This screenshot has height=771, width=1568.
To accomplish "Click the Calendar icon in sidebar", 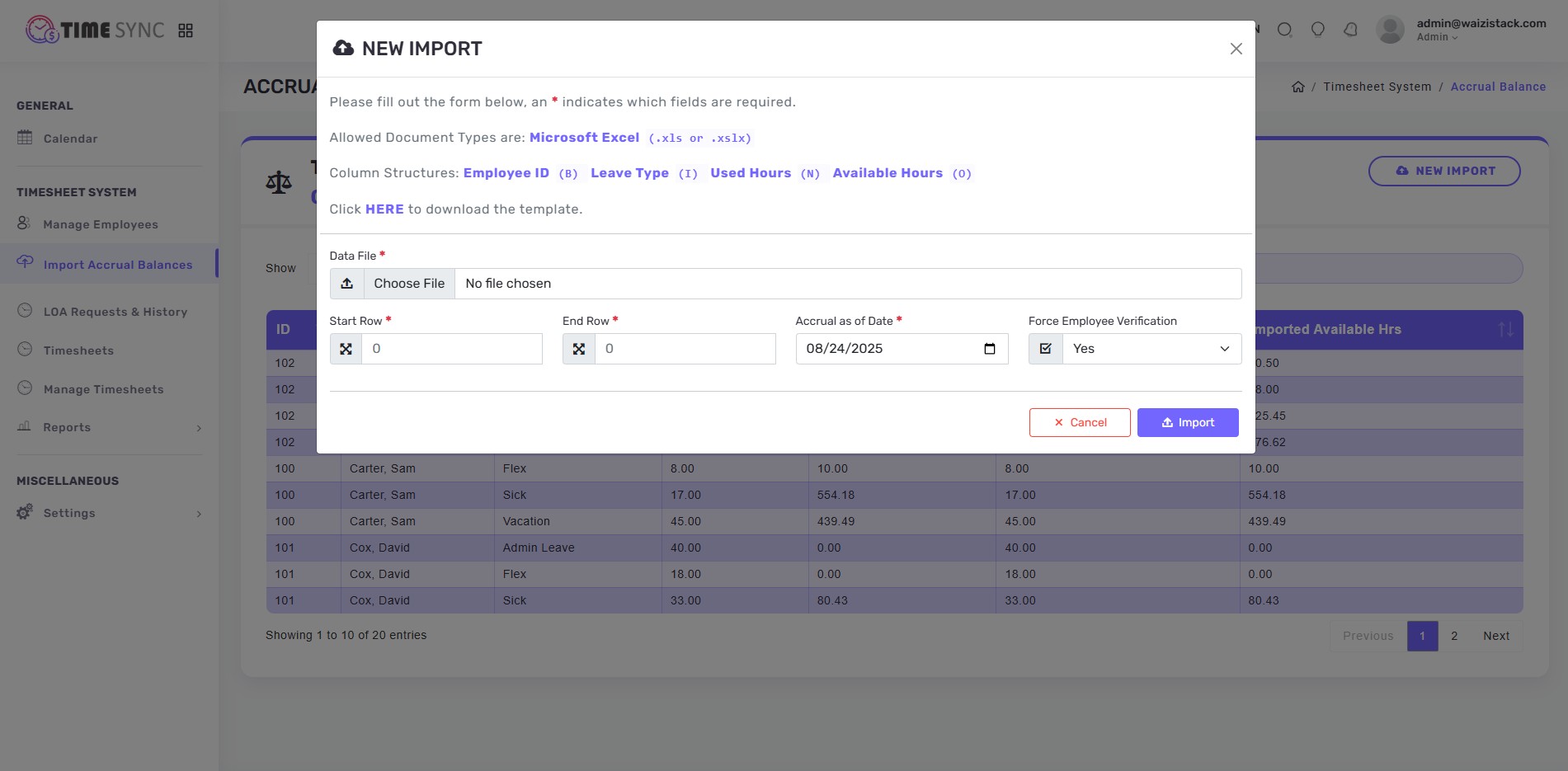I will click(x=25, y=138).
